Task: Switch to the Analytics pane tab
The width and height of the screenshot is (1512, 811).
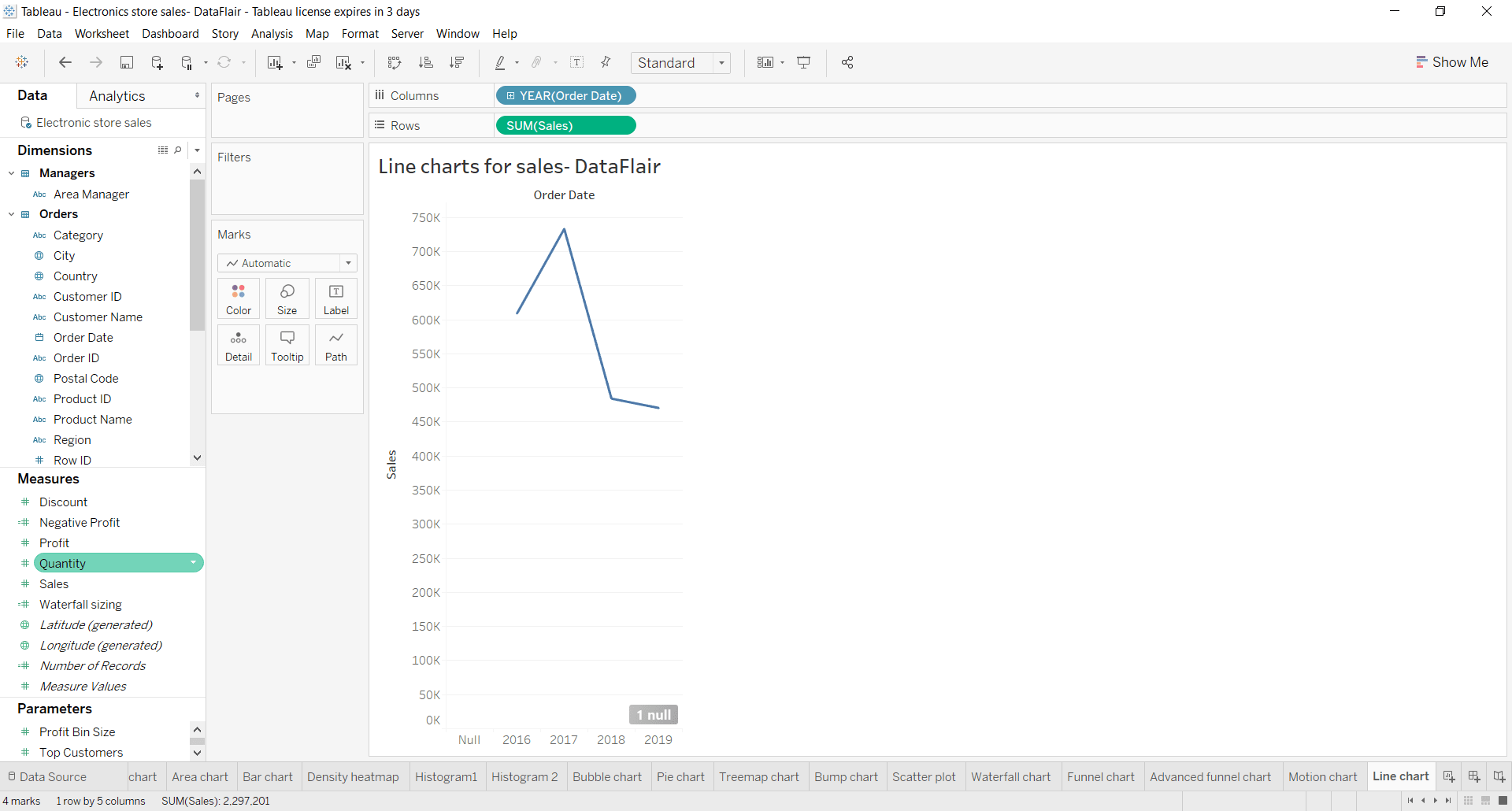Action: pyautogui.click(x=117, y=95)
